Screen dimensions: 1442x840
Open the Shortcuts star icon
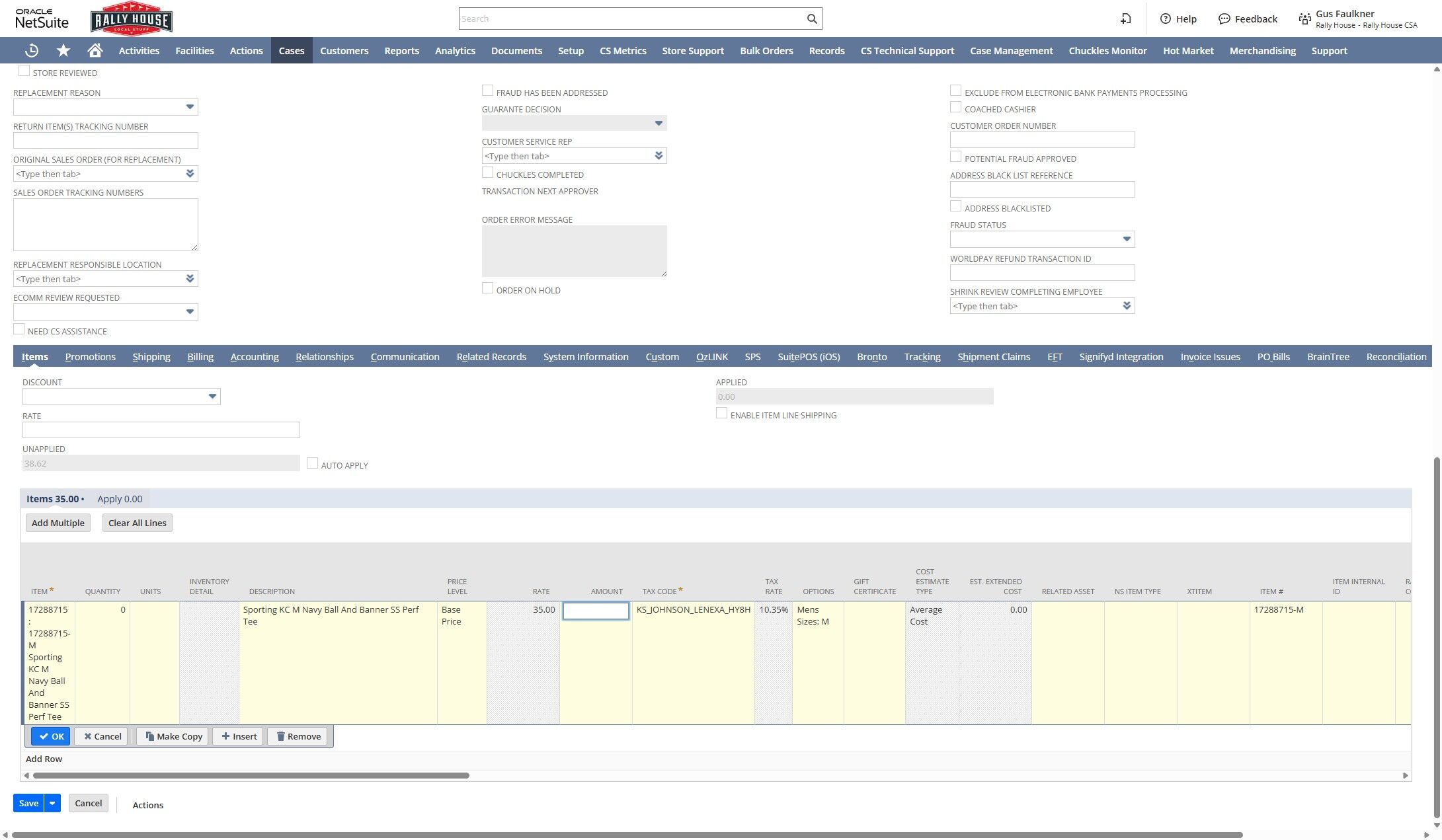coord(63,51)
